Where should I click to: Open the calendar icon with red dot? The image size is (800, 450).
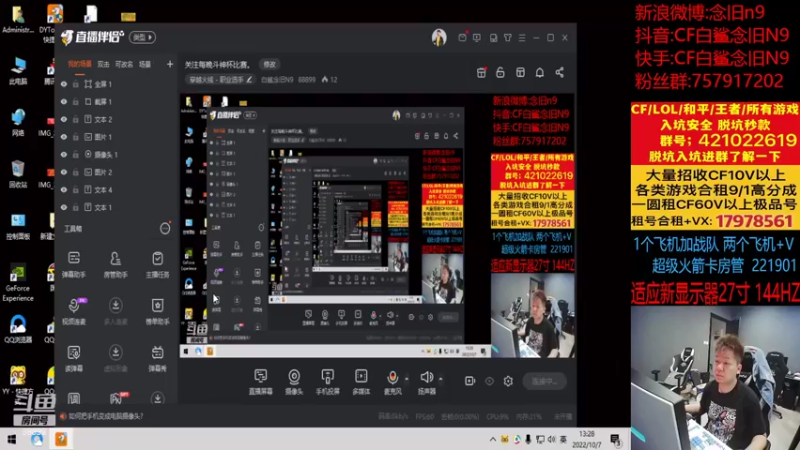pos(481,72)
